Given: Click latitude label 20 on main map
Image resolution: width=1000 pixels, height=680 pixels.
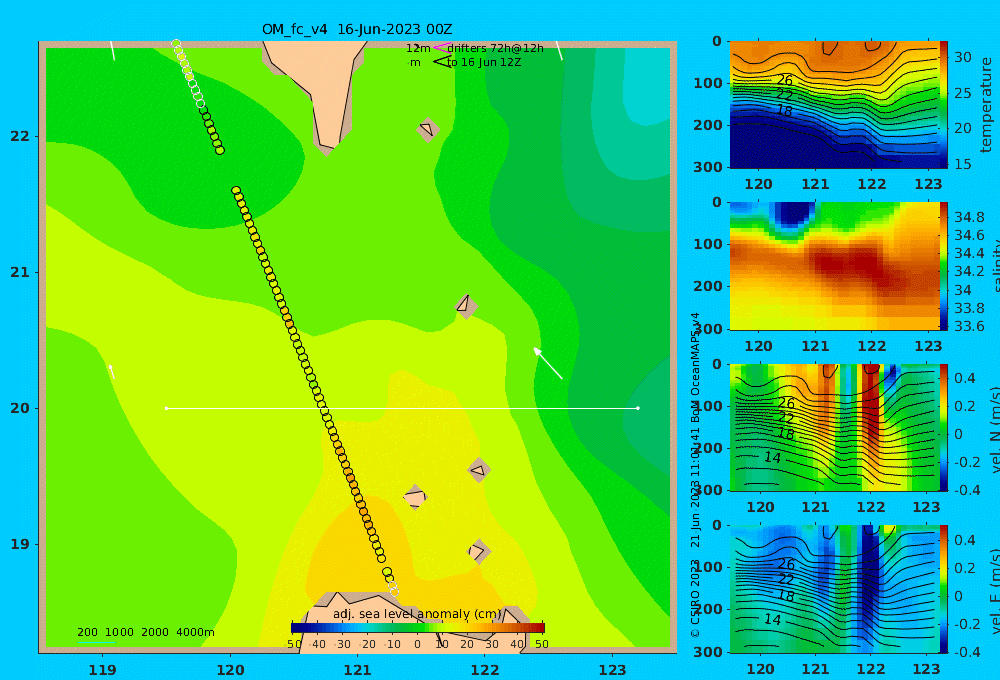Looking at the screenshot, I should point(20,408).
